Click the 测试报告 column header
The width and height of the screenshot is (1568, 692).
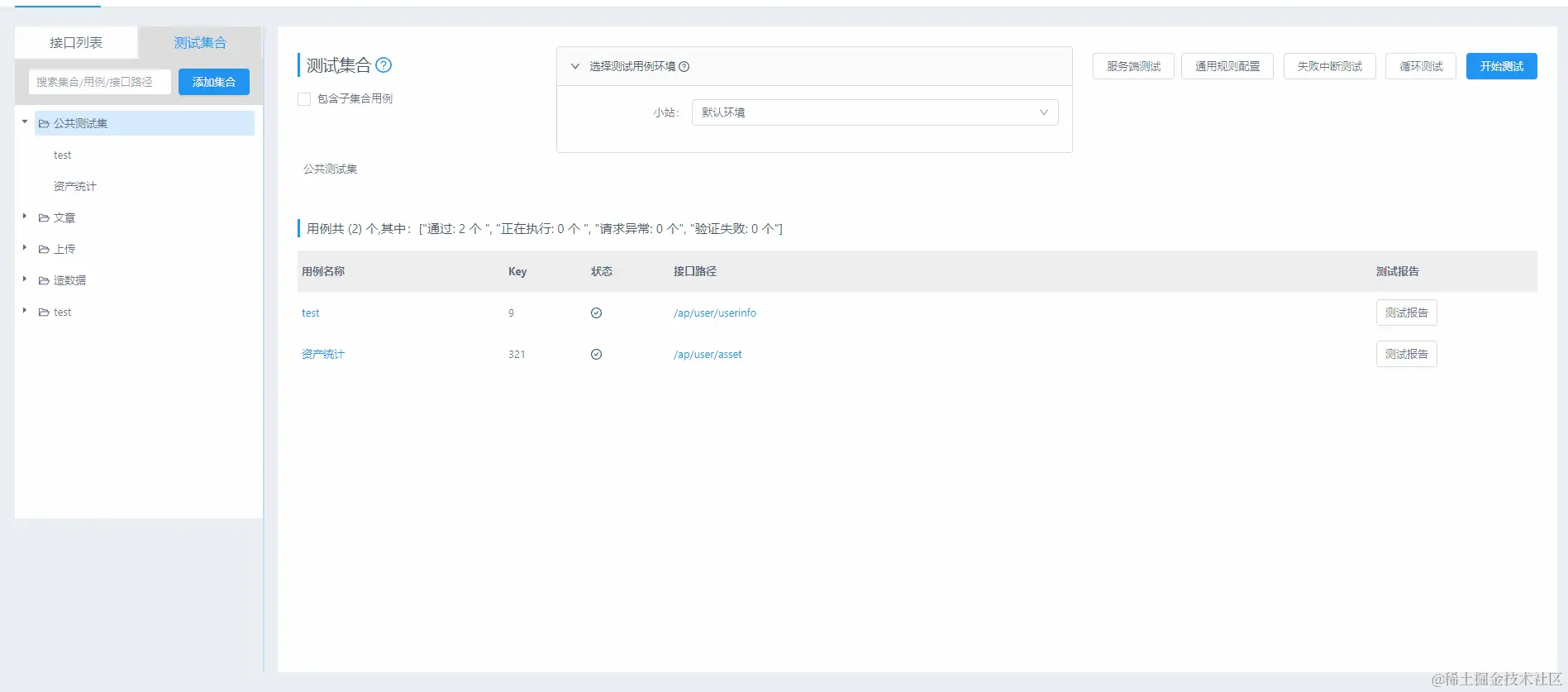[x=1398, y=272]
